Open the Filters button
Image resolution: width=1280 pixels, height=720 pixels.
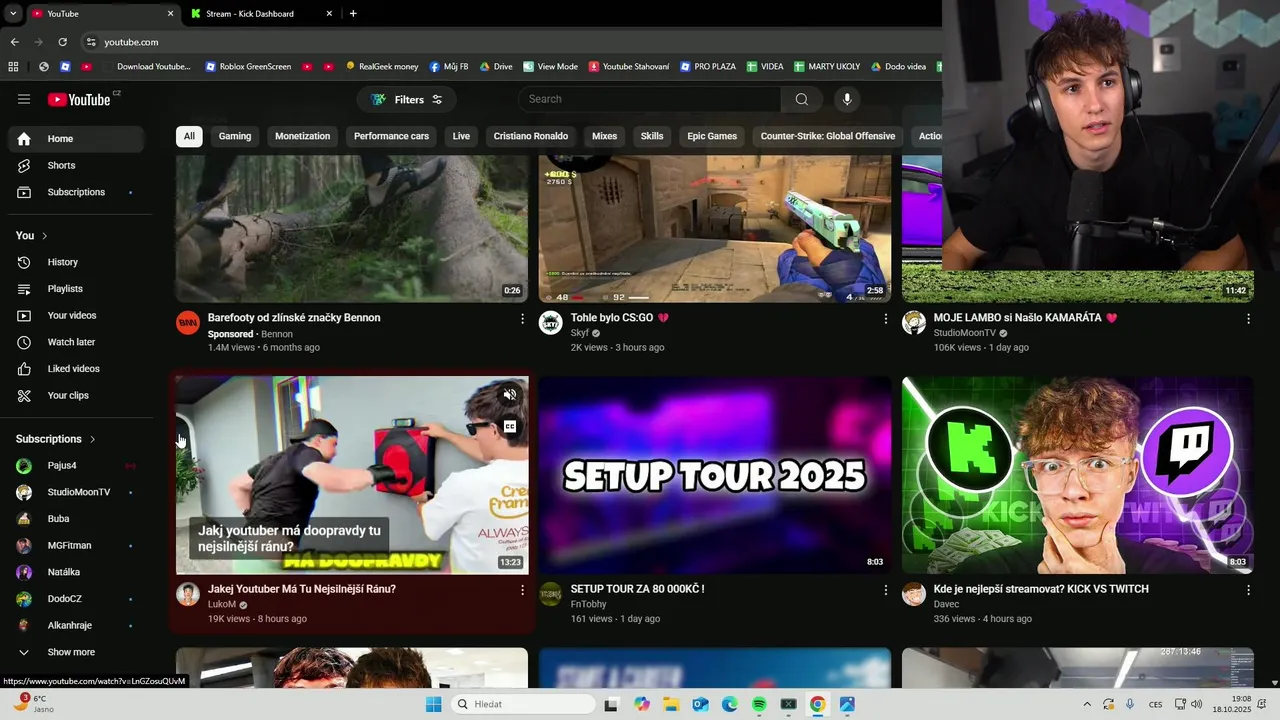coord(407,99)
